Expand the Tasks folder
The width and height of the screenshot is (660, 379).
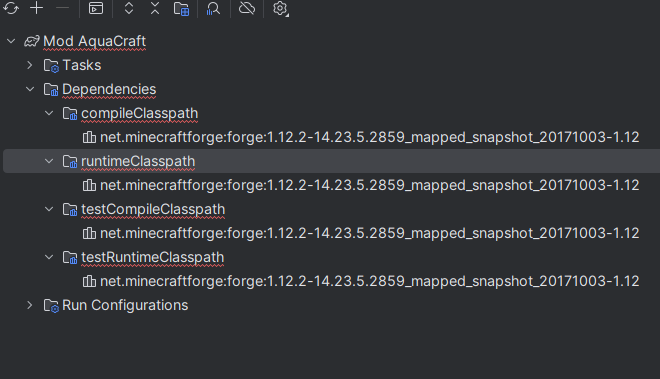tap(29, 65)
